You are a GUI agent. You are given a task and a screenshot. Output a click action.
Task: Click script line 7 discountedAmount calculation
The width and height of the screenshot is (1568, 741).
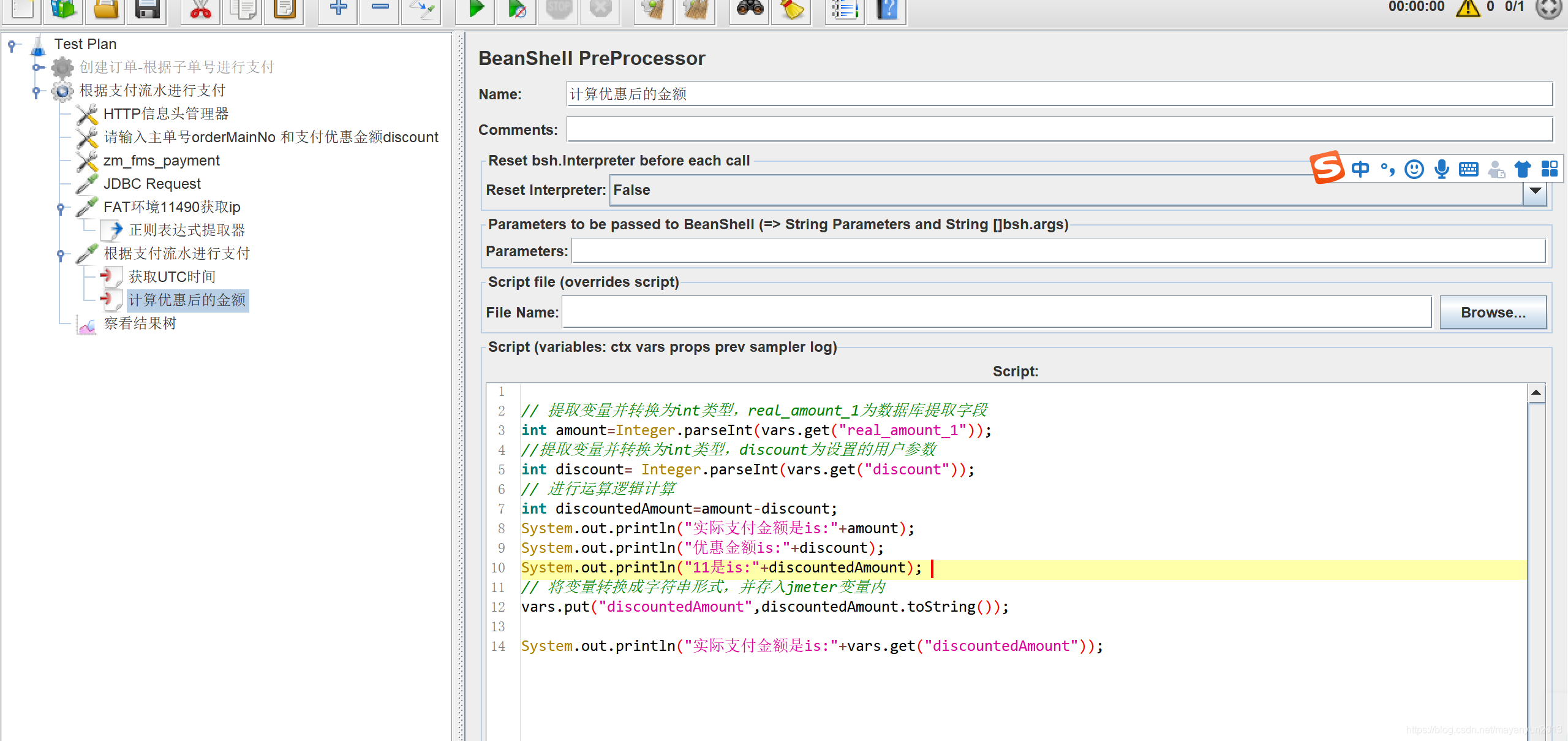679,509
